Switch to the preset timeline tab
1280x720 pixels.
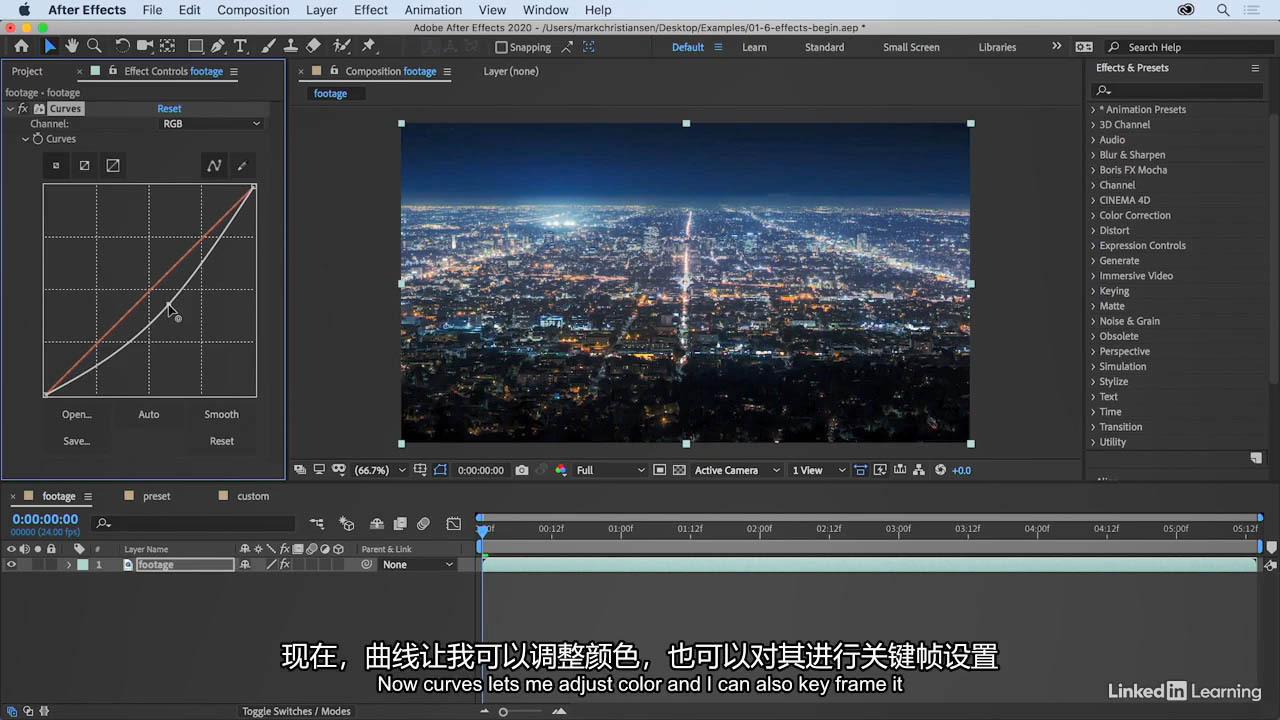[156, 496]
